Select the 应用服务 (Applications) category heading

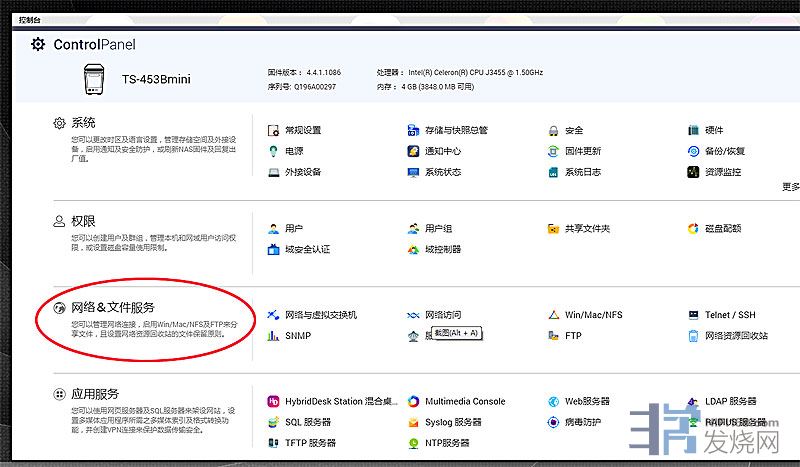click(x=95, y=394)
